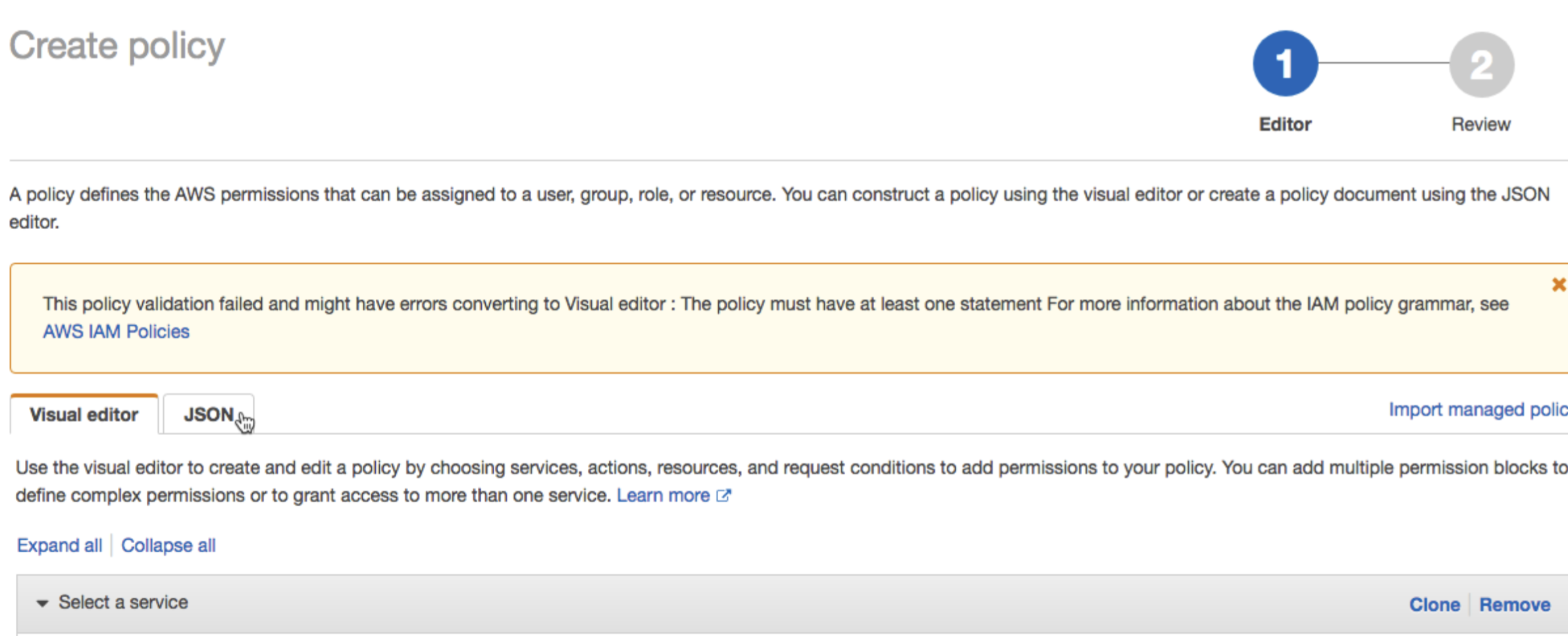Dismiss the policy validation warning banner

tap(1558, 284)
